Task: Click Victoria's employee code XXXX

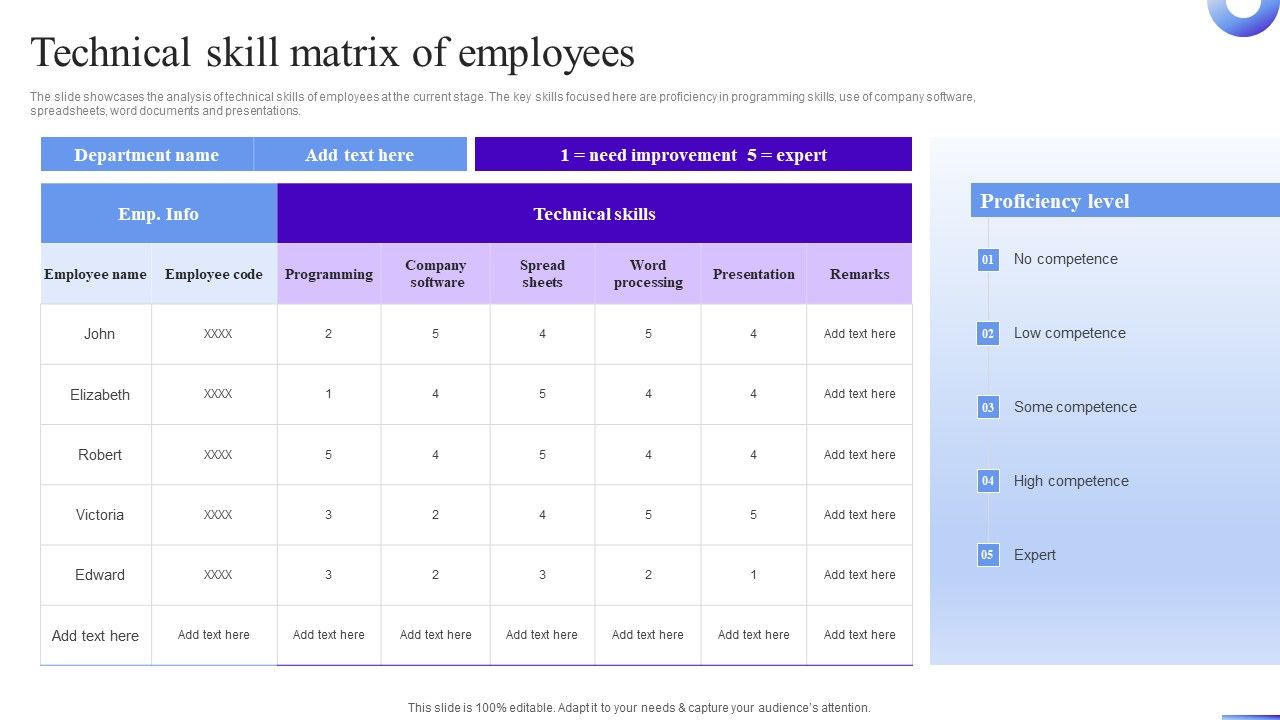Action: pos(218,515)
